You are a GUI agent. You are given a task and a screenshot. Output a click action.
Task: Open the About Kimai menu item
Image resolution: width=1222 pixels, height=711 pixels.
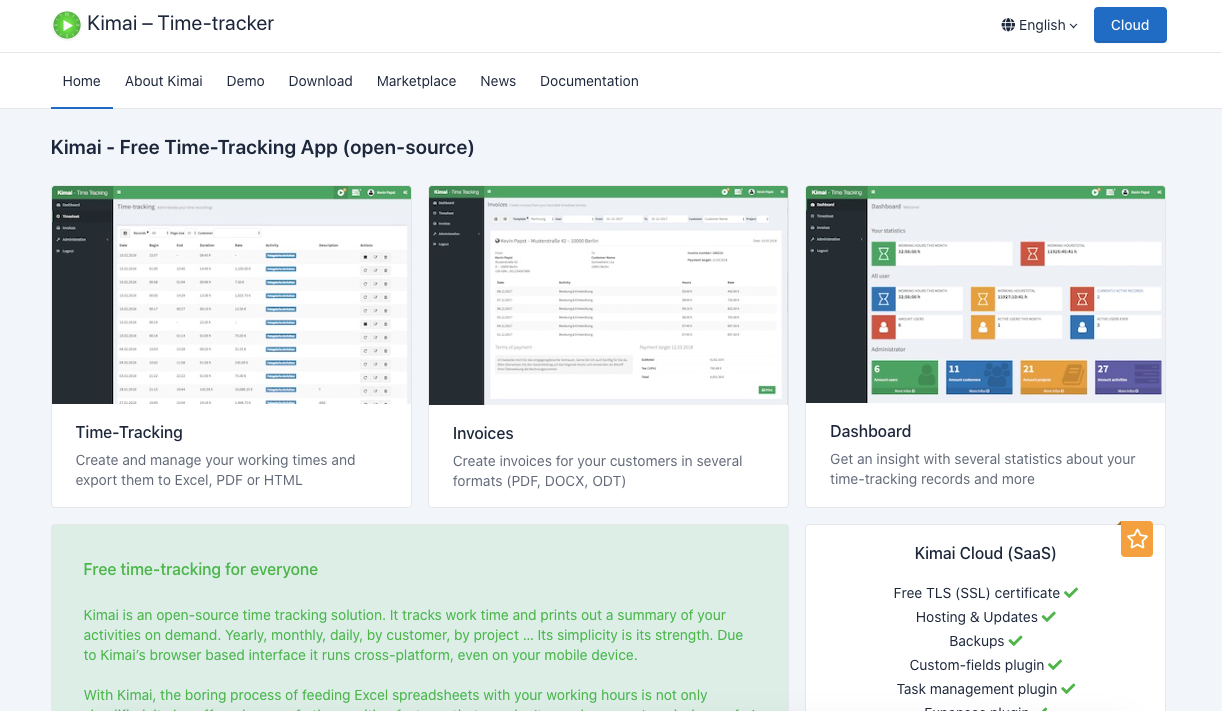[x=164, y=81]
